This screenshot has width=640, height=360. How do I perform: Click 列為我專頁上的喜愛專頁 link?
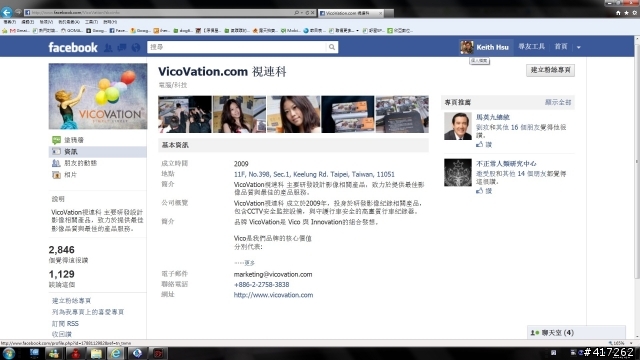[x=88, y=312]
